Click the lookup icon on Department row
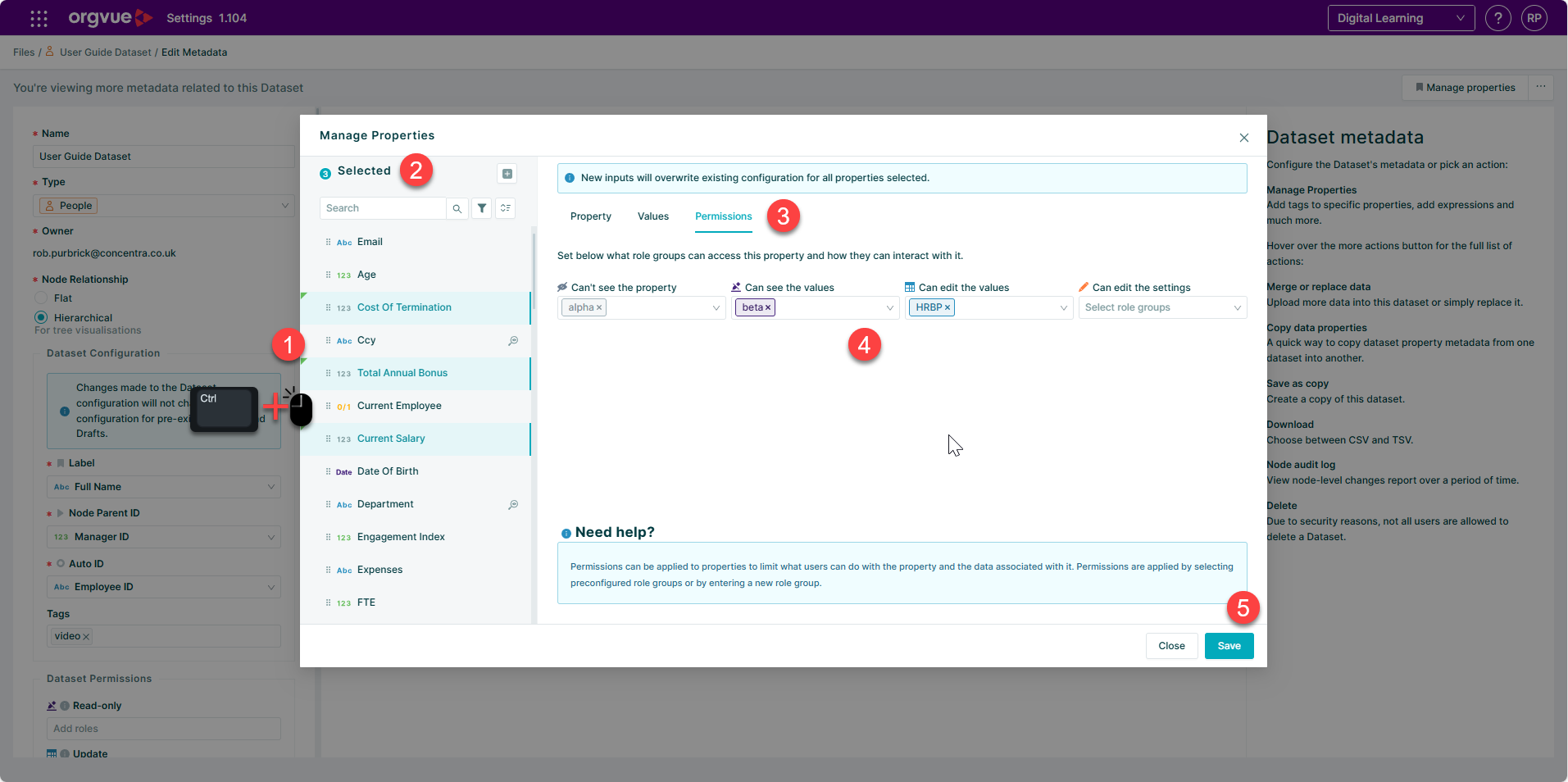Screen dimensions: 1568x782 click(513, 504)
